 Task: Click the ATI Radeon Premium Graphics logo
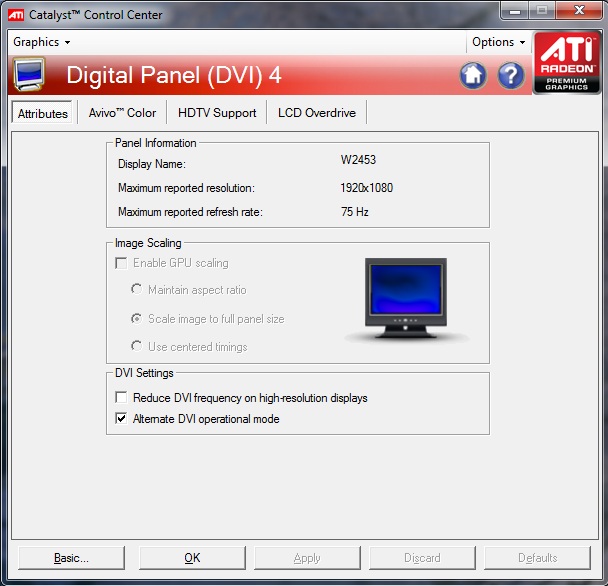point(567,62)
